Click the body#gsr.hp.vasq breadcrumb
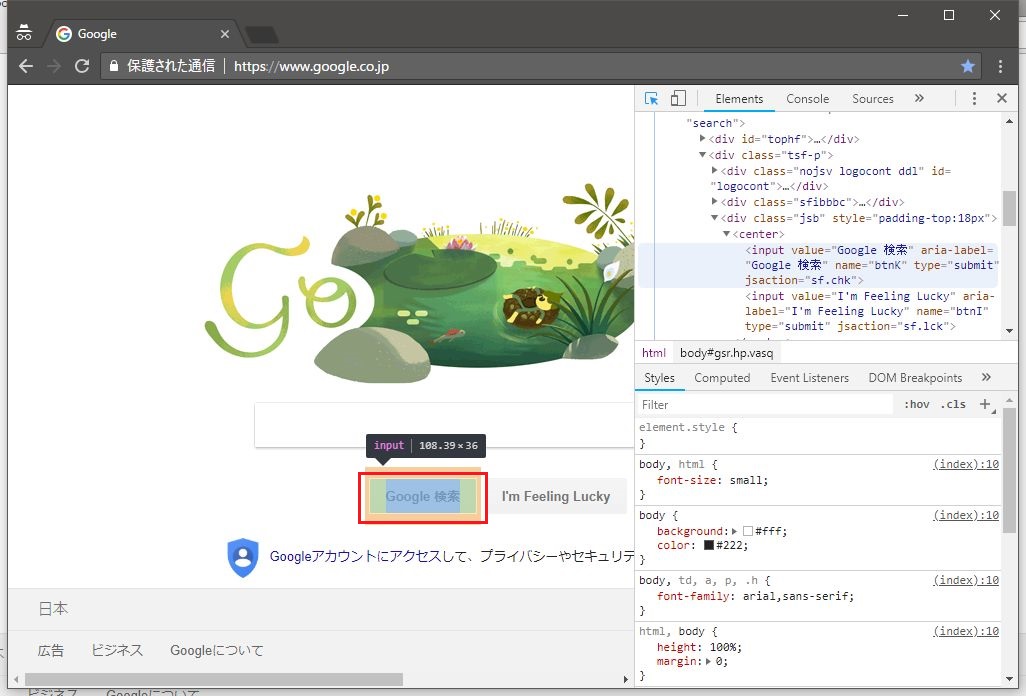The image size is (1026, 696). (726, 353)
